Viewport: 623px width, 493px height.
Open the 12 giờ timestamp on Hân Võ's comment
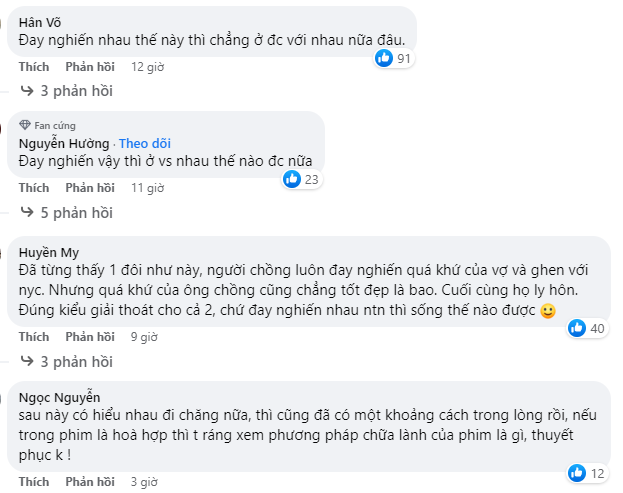(x=147, y=67)
